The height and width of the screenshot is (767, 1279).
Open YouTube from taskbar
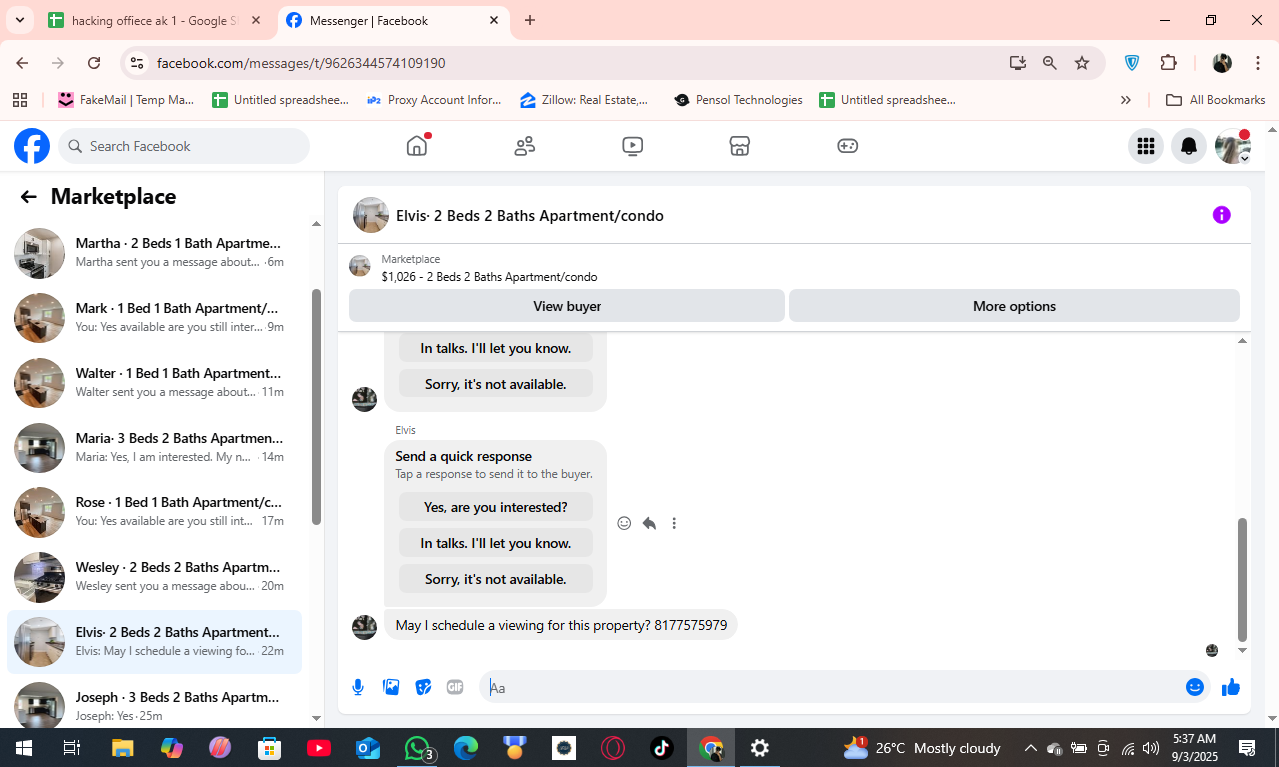(319, 748)
